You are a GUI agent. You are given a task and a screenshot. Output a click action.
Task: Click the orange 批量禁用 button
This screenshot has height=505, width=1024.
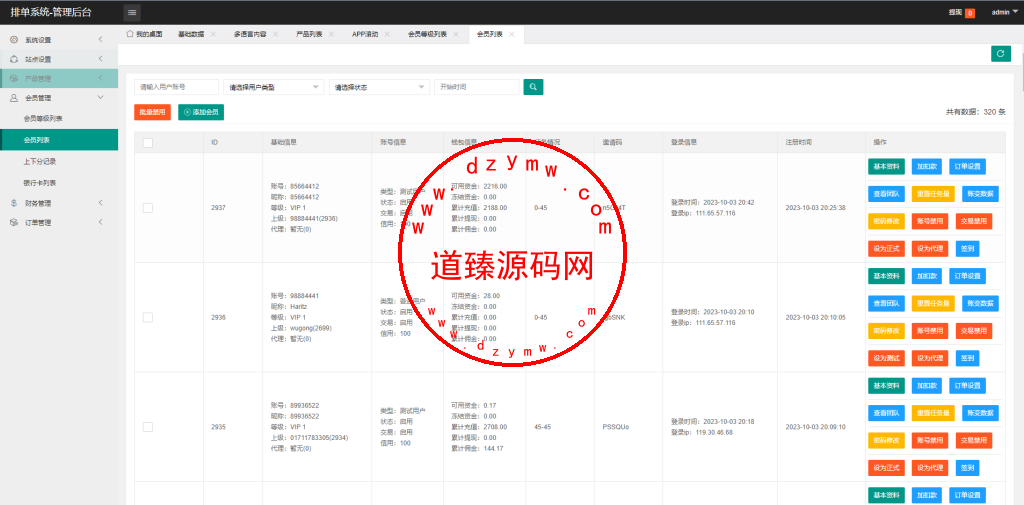click(152, 112)
